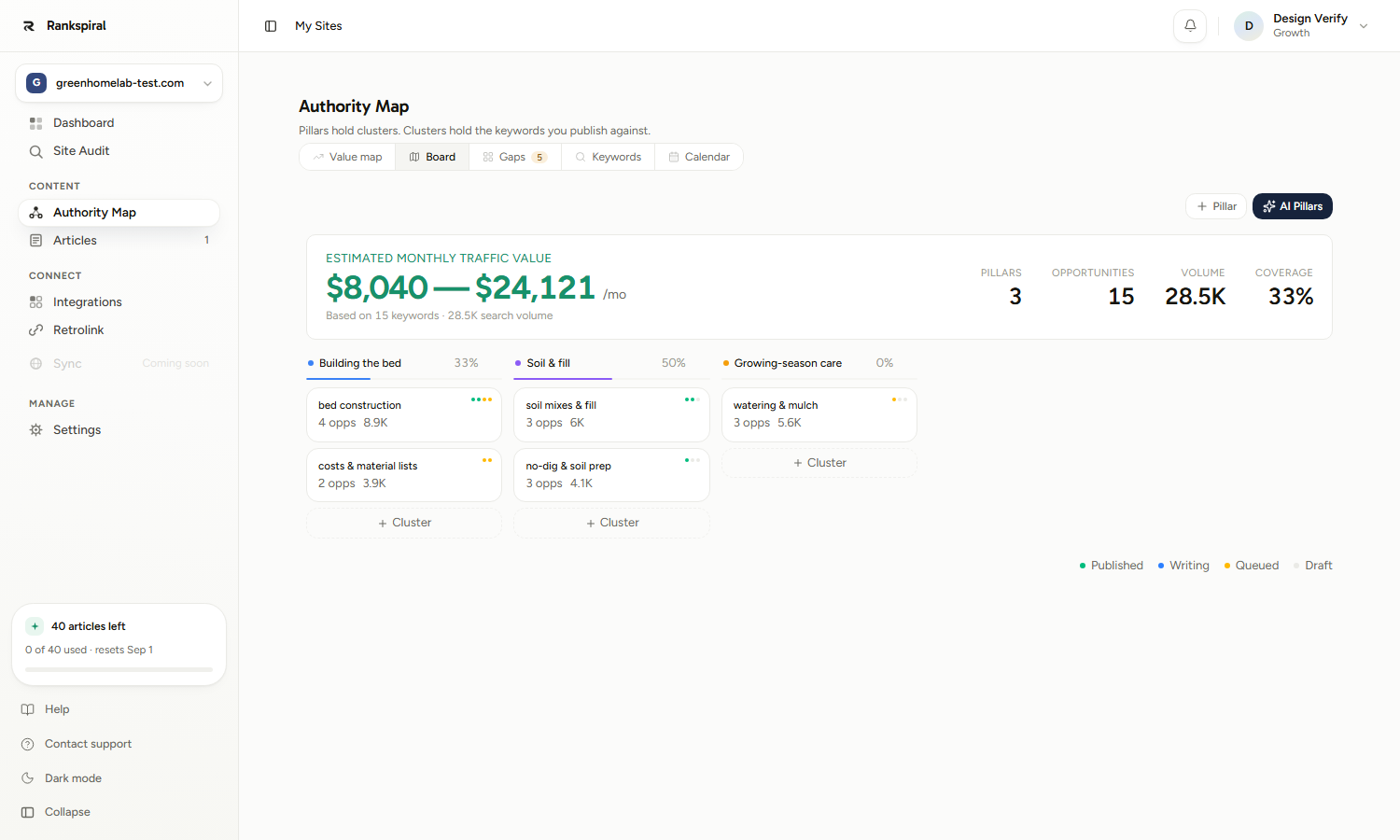Click the Draft legend entry
This screenshot has width=1400, height=840.
[x=1313, y=566]
